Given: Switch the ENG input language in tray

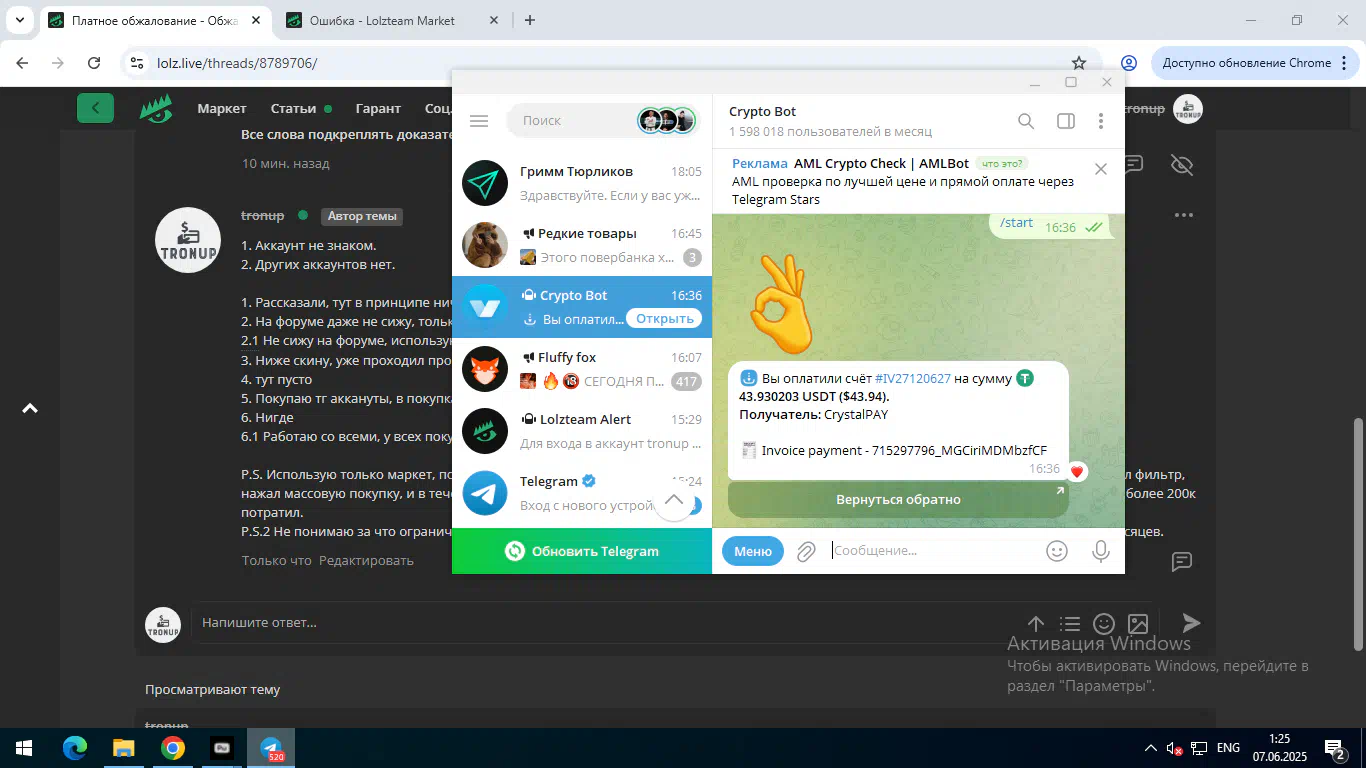Looking at the screenshot, I should [1228, 748].
